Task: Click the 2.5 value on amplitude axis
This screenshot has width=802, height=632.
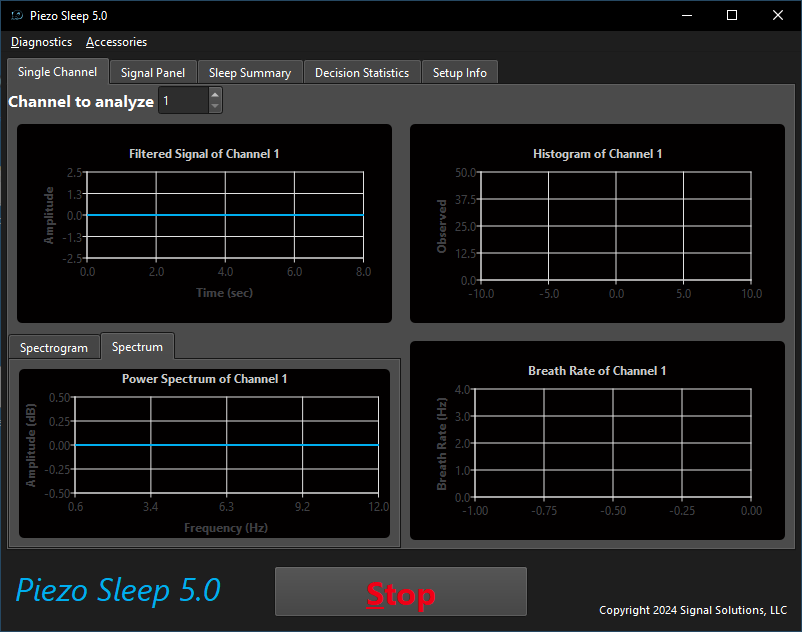Action: pos(75,173)
